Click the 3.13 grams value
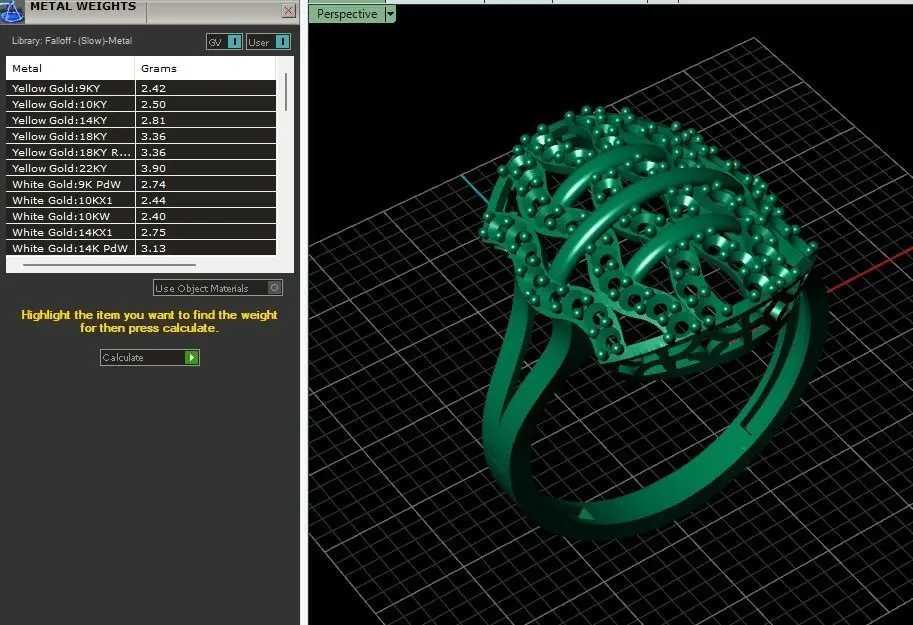The image size is (913, 625). click(x=154, y=248)
